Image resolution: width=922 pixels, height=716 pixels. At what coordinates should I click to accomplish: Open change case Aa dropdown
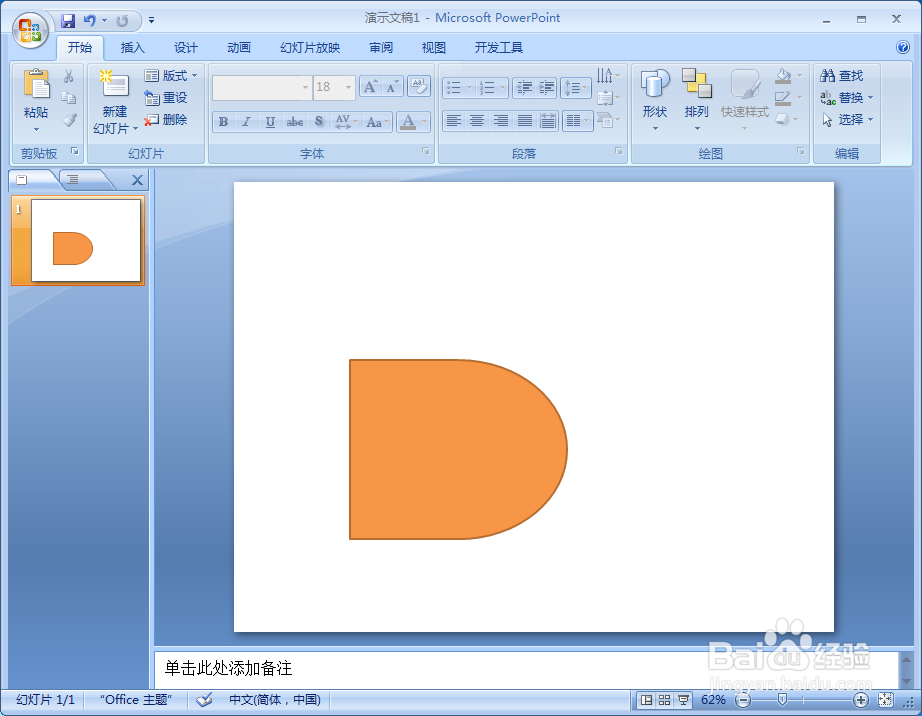coord(377,122)
